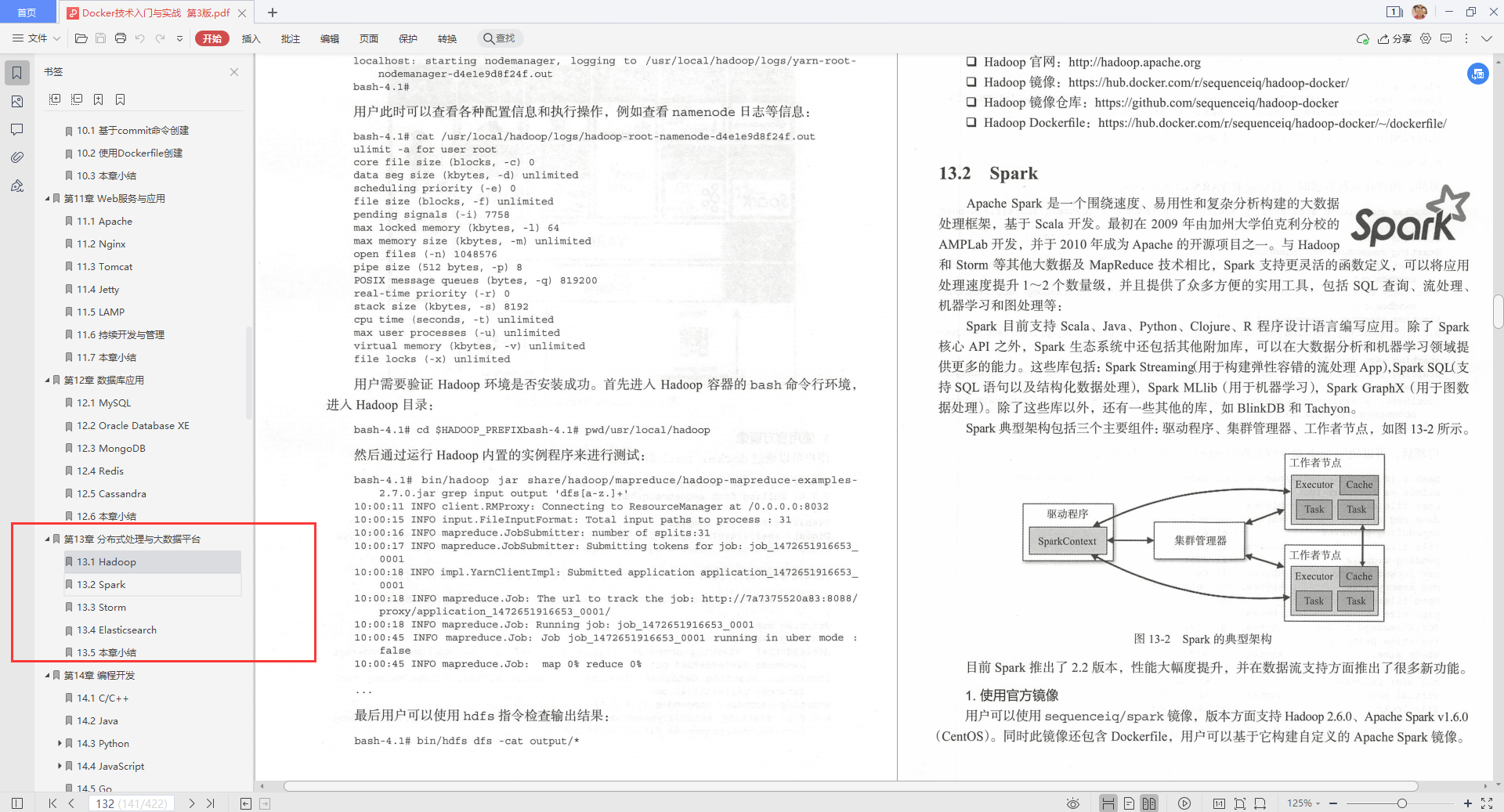
Task: Click the 查找 search button
Action: (500, 38)
